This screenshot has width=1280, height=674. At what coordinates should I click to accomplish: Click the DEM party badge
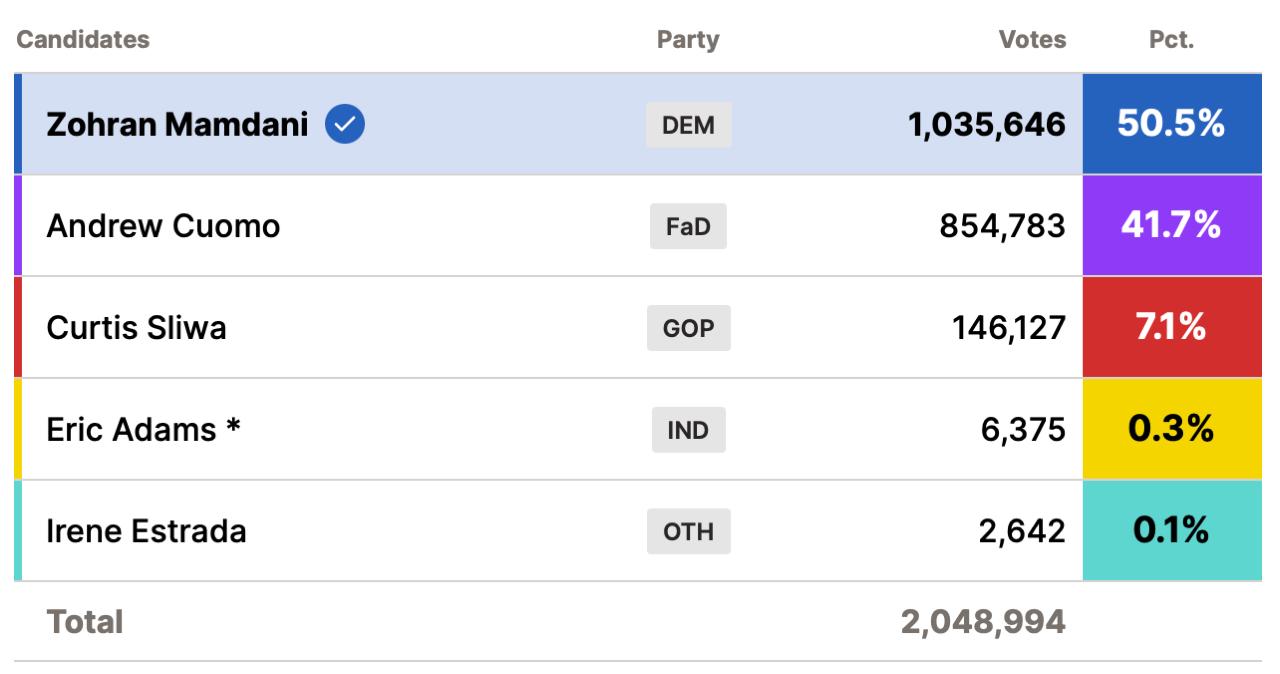(688, 126)
